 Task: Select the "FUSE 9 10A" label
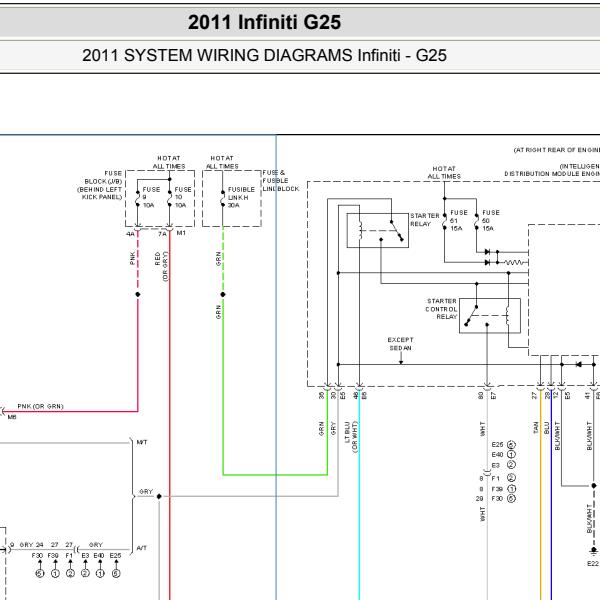(151, 197)
